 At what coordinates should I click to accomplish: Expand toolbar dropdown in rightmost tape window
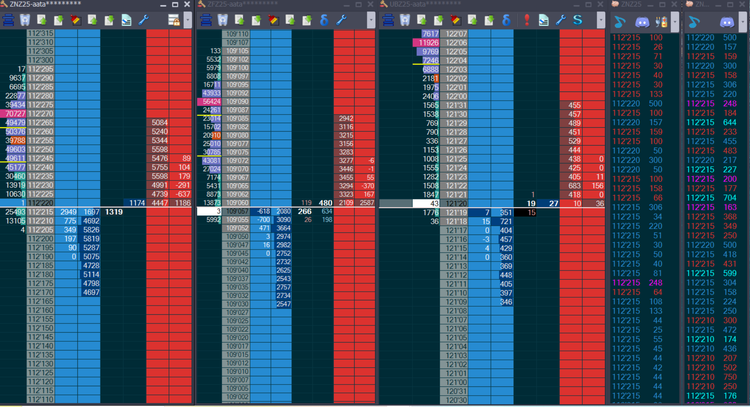pos(743,22)
